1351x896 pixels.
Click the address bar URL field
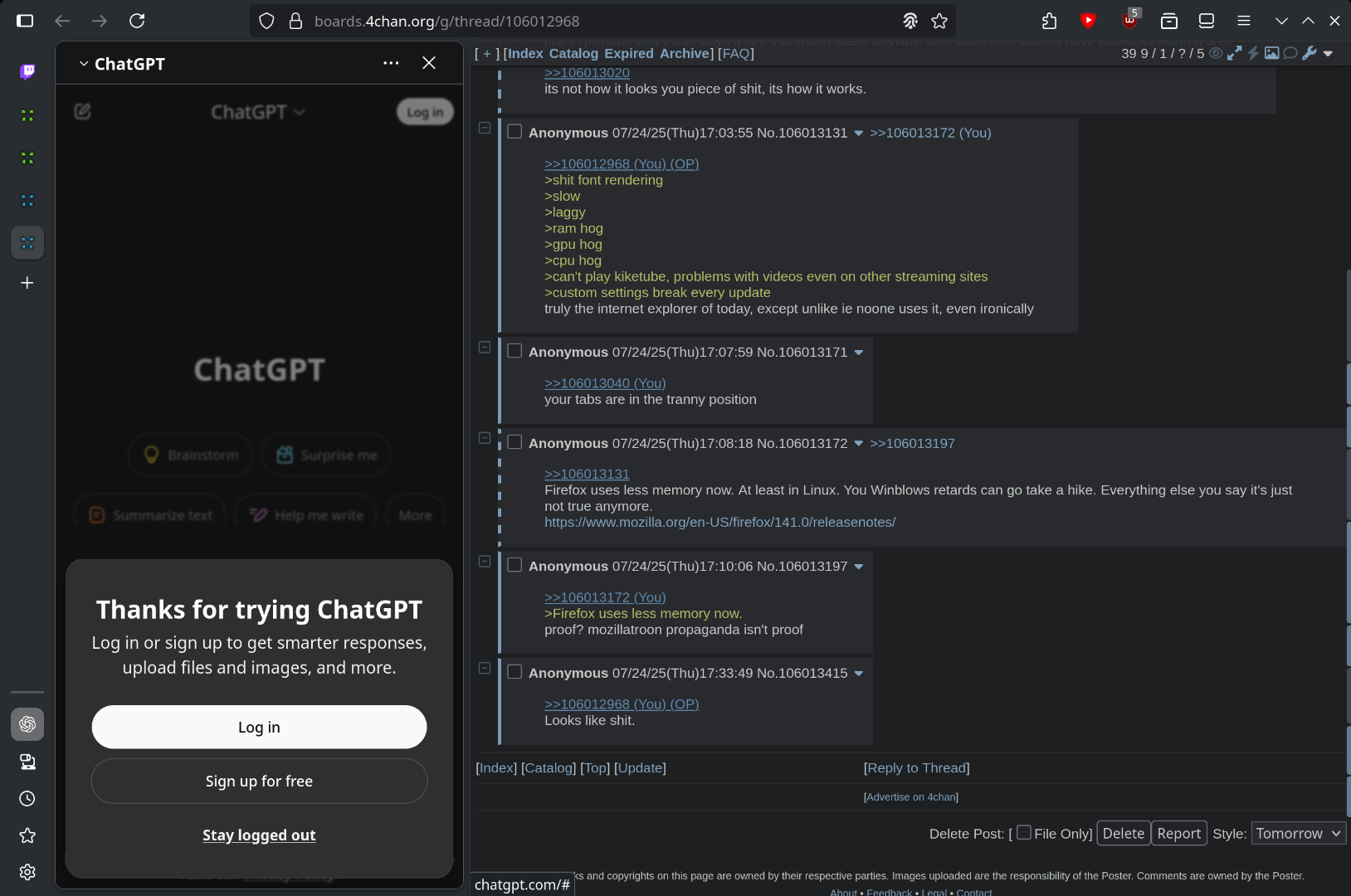pyautogui.click(x=602, y=21)
